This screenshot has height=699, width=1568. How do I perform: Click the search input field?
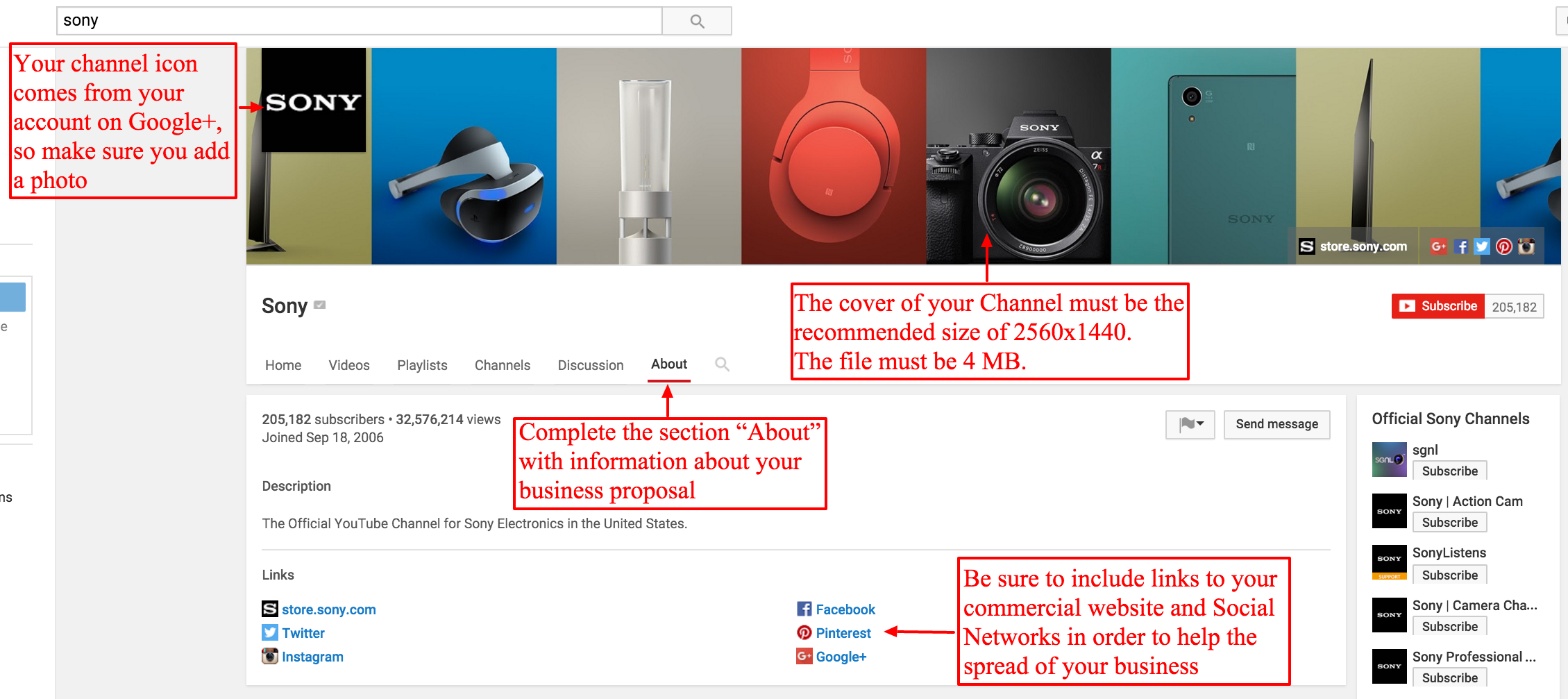click(359, 21)
